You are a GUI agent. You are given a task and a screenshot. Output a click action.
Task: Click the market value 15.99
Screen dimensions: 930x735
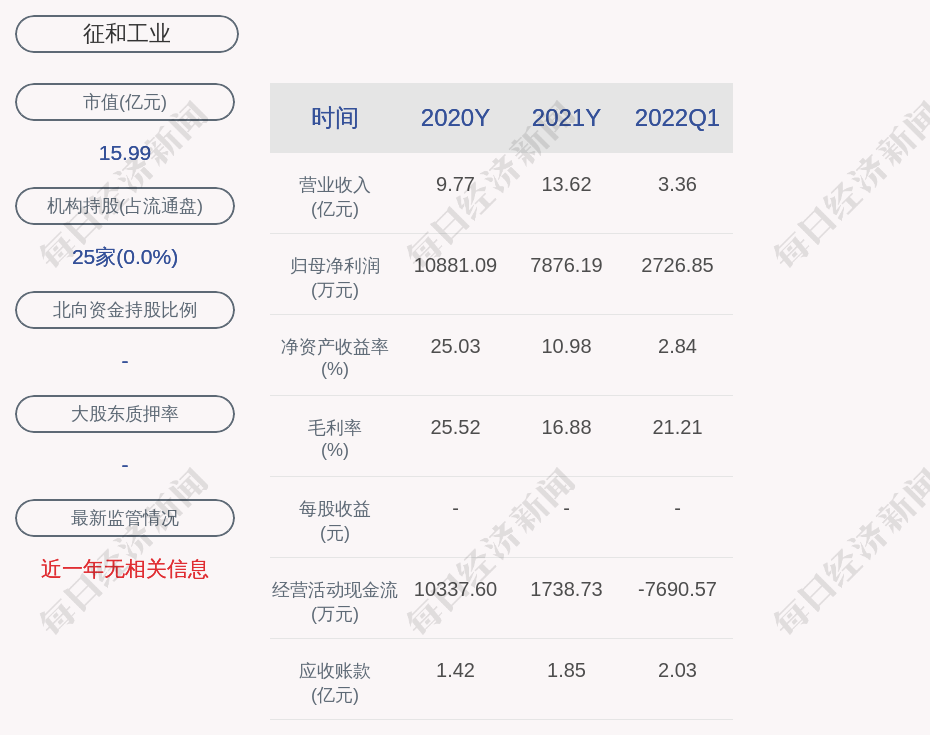coord(125,153)
